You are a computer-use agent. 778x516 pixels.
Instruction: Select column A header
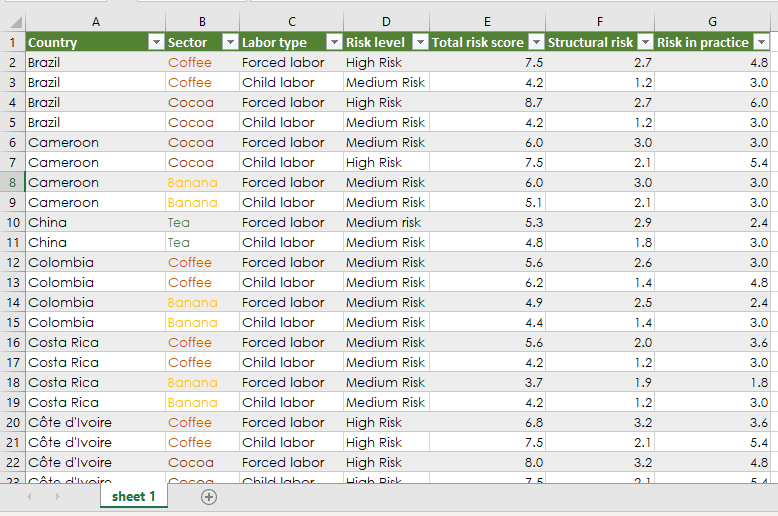coord(95,21)
